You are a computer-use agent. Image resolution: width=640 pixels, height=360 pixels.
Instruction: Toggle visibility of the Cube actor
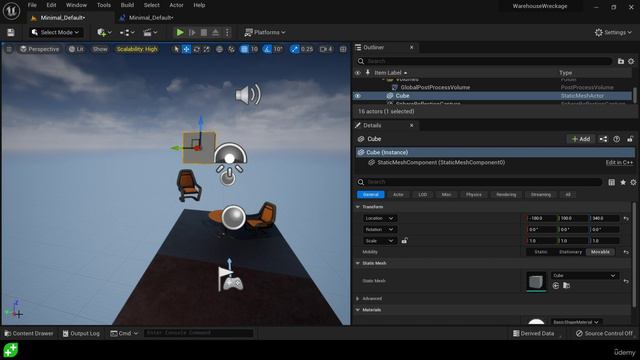[x=358, y=96]
